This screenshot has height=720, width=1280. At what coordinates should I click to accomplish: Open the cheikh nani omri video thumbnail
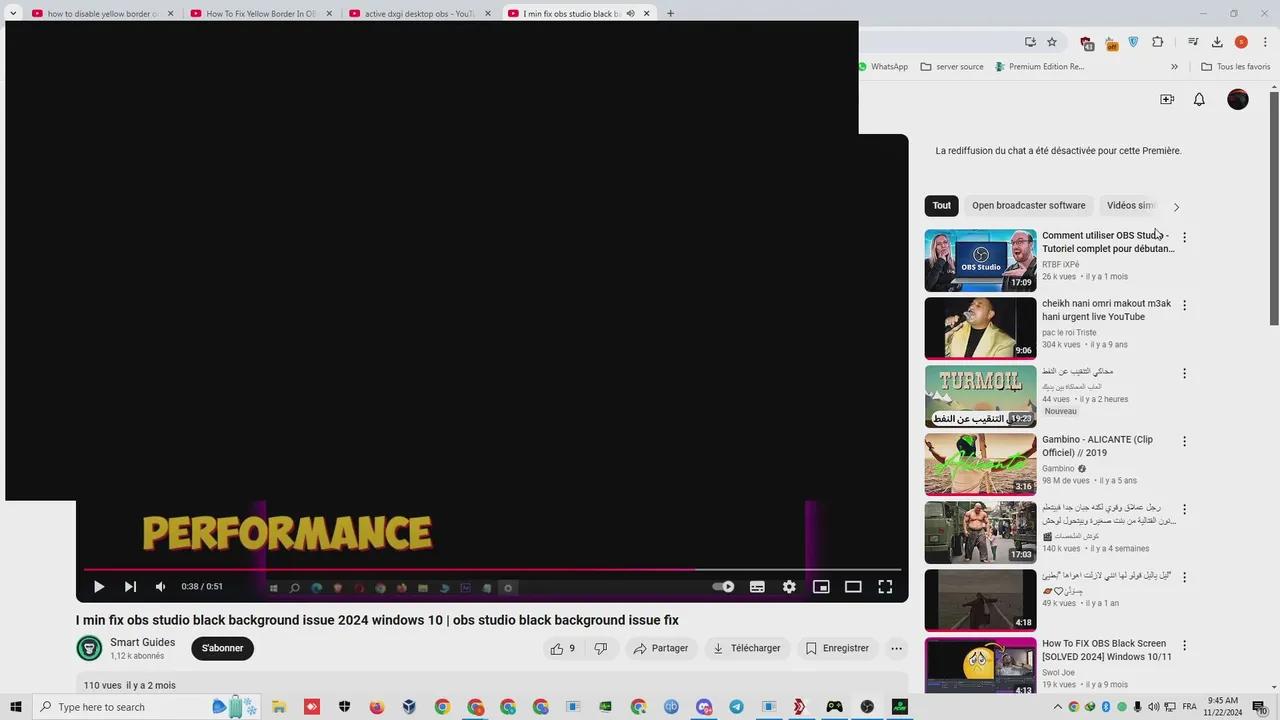click(x=980, y=328)
